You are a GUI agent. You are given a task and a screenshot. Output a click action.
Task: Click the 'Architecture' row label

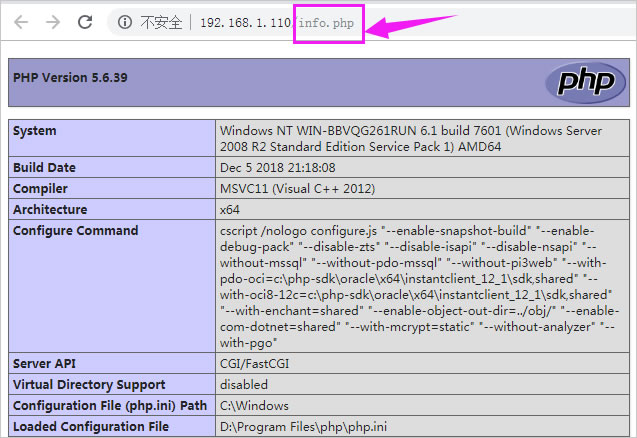pos(50,210)
